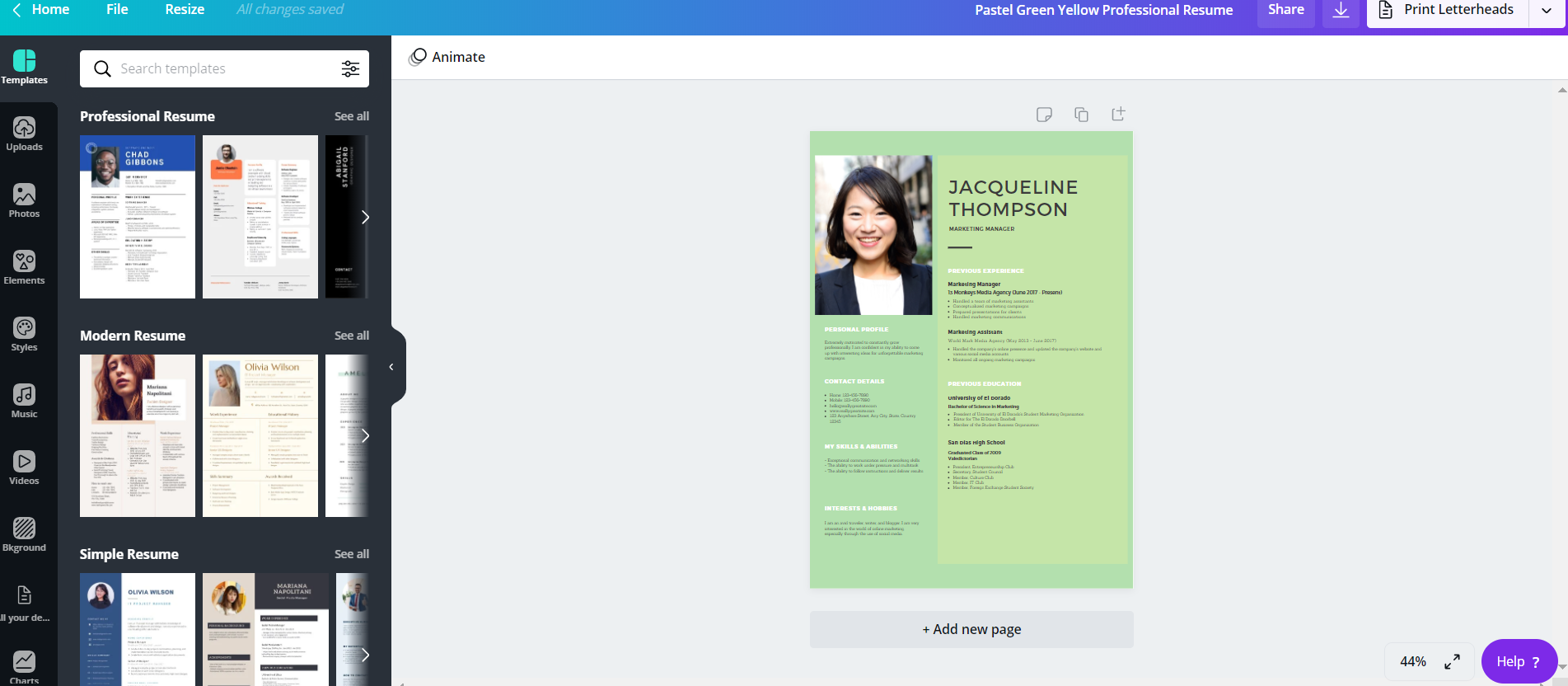The image size is (1568, 686).
Task: Open the Resize menu
Action: point(185,10)
